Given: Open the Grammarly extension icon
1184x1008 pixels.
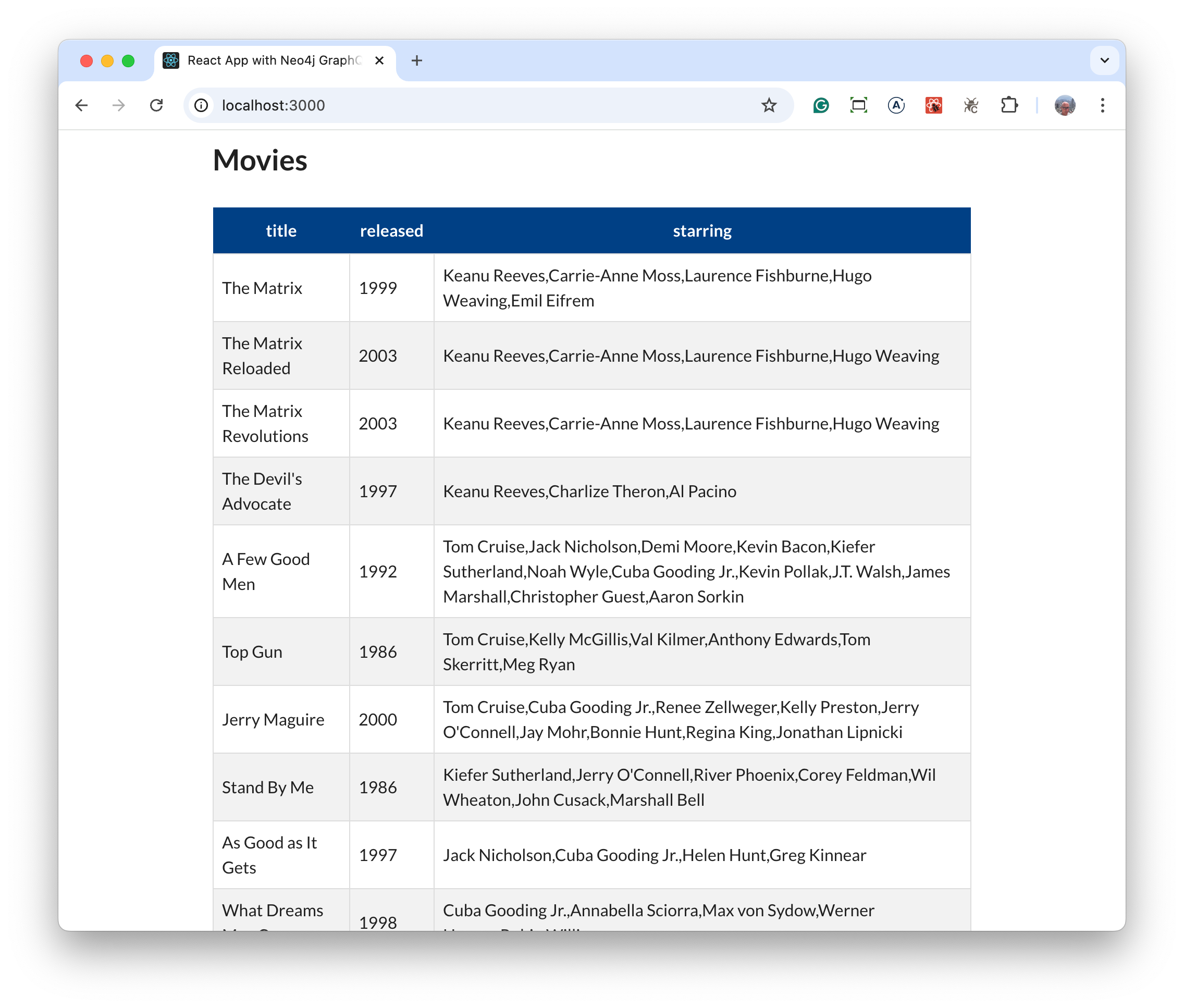Looking at the screenshot, I should click(821, 105).
